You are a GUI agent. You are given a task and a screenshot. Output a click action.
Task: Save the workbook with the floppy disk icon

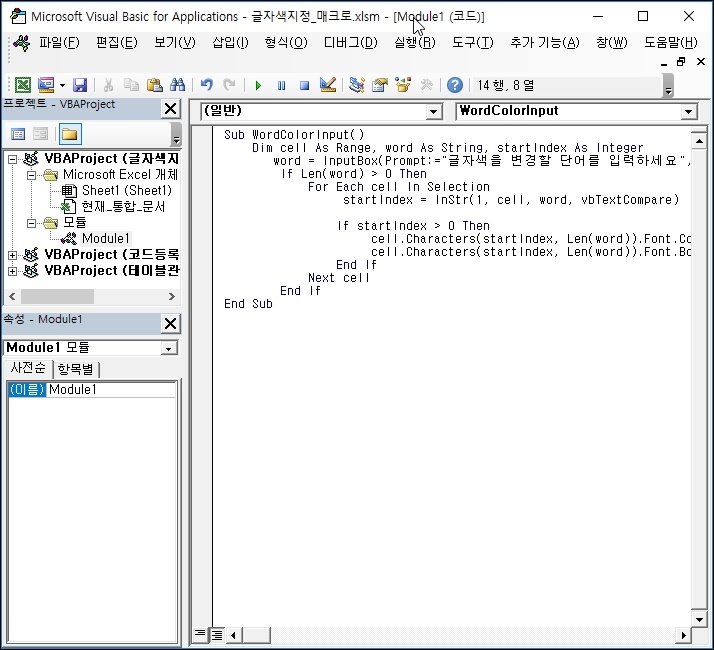[80, 85]
